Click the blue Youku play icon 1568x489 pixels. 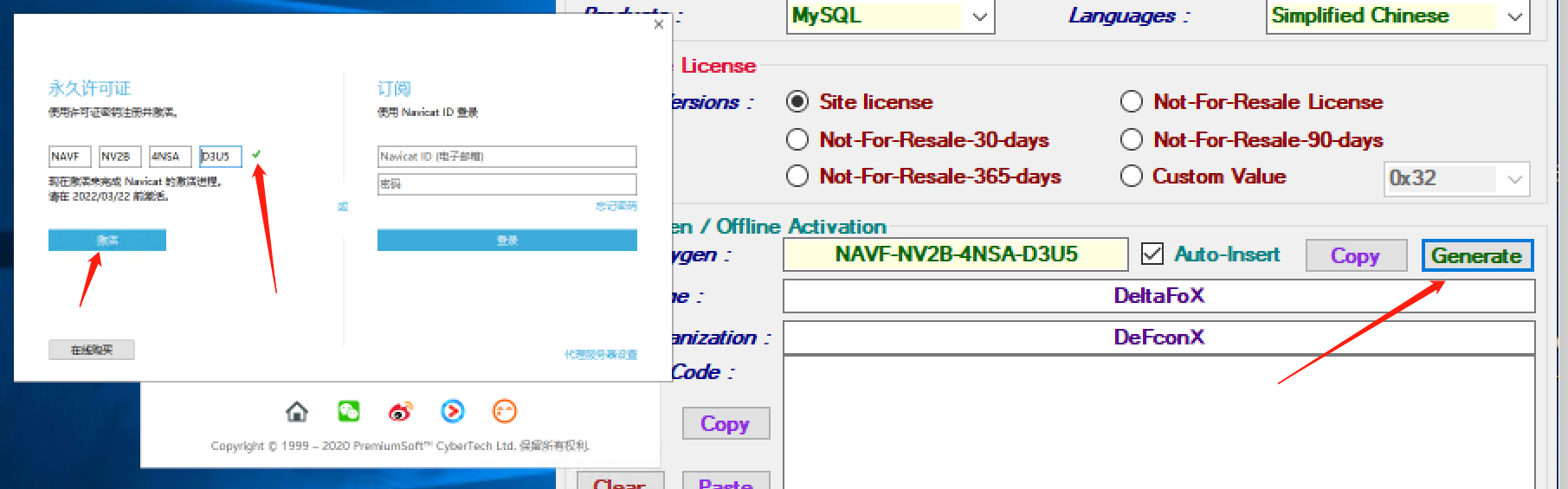point(453,411)
